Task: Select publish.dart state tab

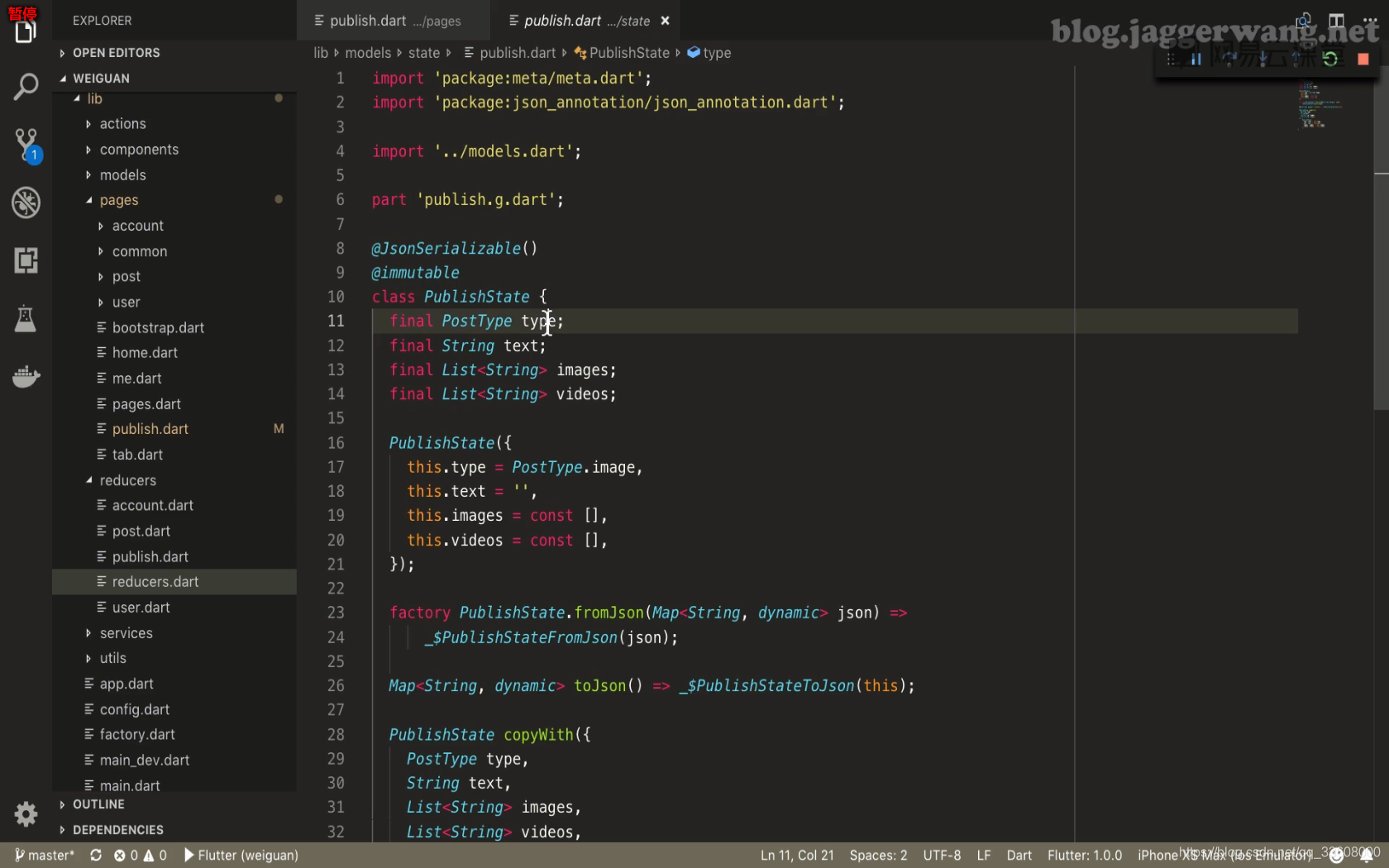Action: point(586,21)
